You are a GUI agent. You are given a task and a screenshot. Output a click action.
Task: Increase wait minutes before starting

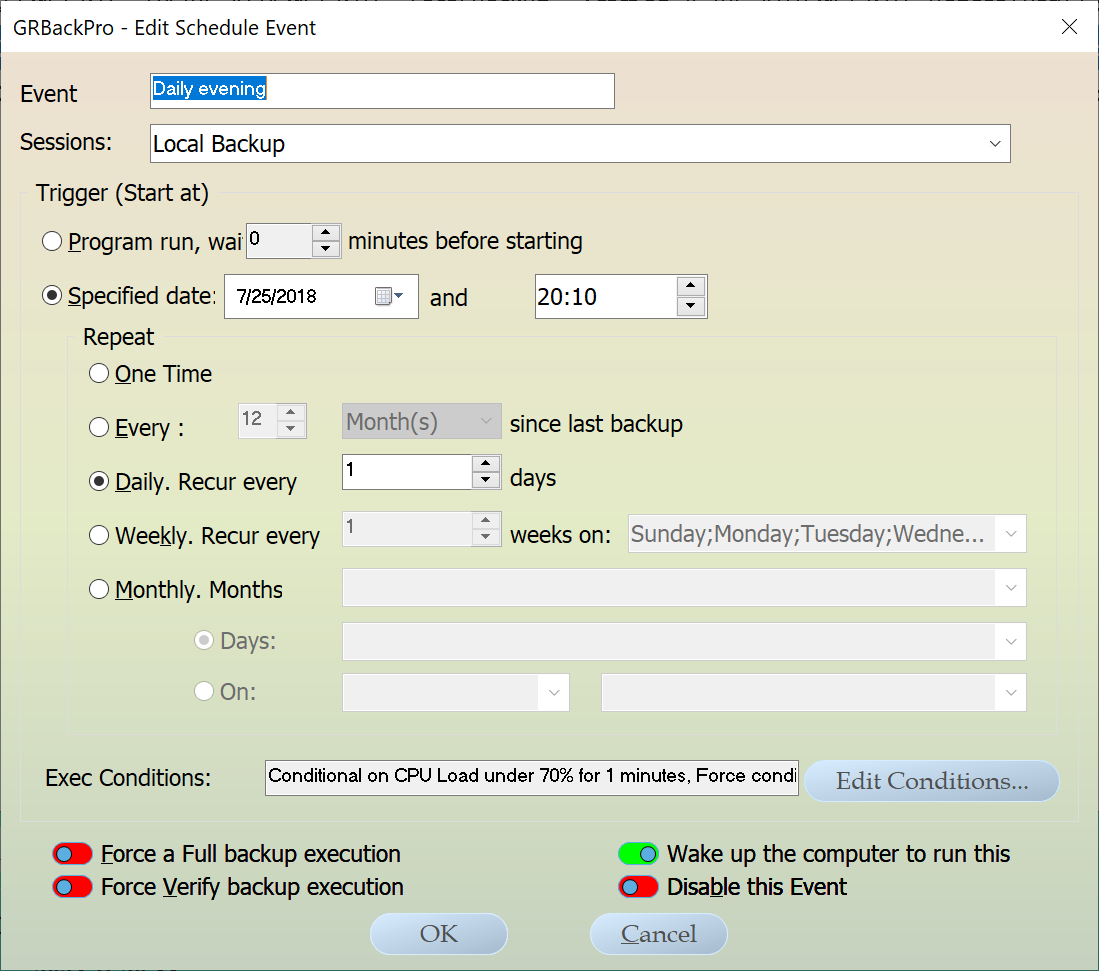[326, 233]
